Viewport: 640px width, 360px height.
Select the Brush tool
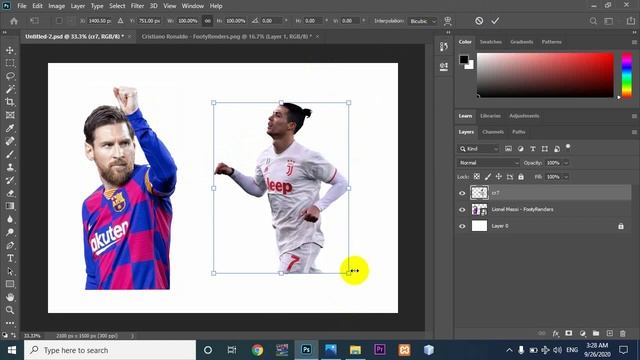tap(10, 154)
